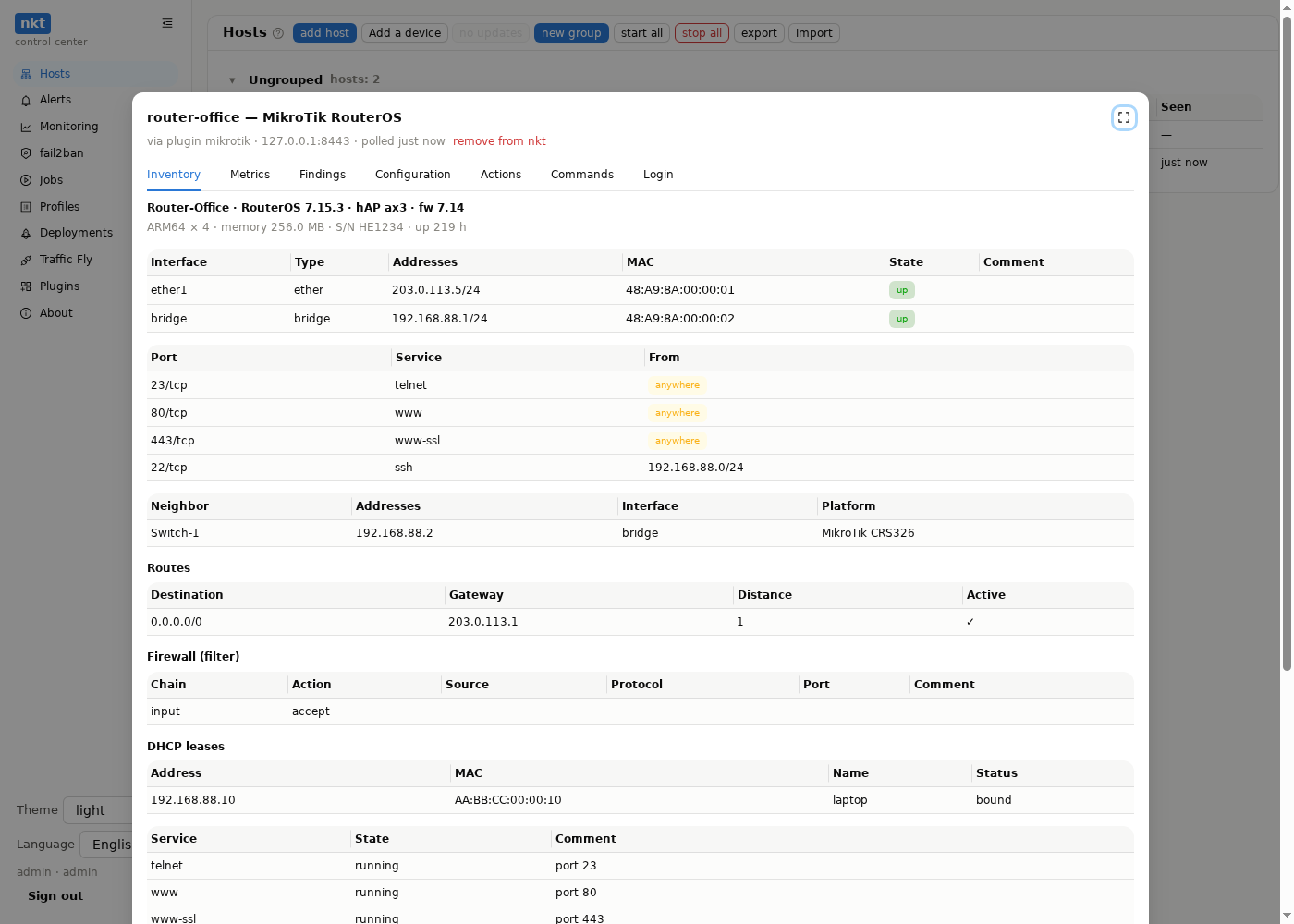This screenshot has height=924, width=1294.
Task: Click the bridge interface up state badge
Action: [902, 319]
